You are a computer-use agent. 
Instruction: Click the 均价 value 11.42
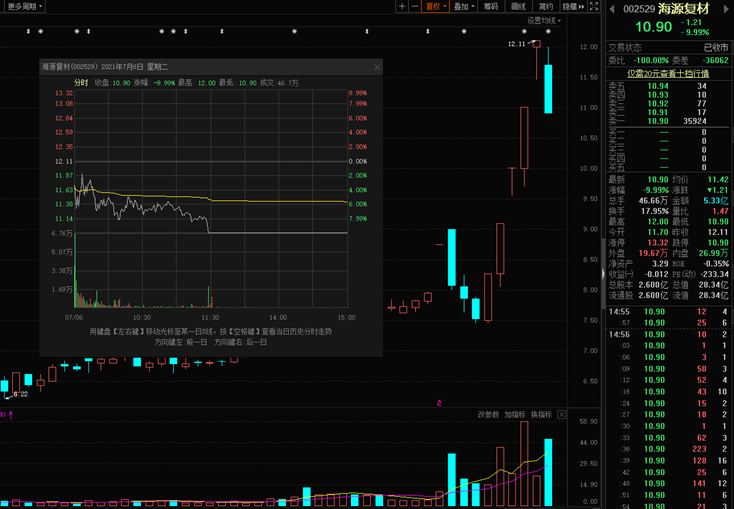coord(718,180)
